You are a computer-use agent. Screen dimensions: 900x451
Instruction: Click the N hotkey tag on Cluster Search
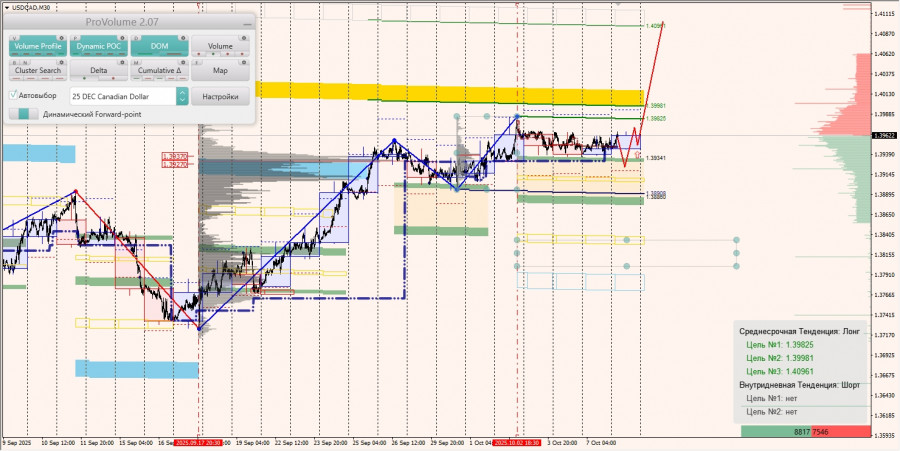(x=25, y=63)
